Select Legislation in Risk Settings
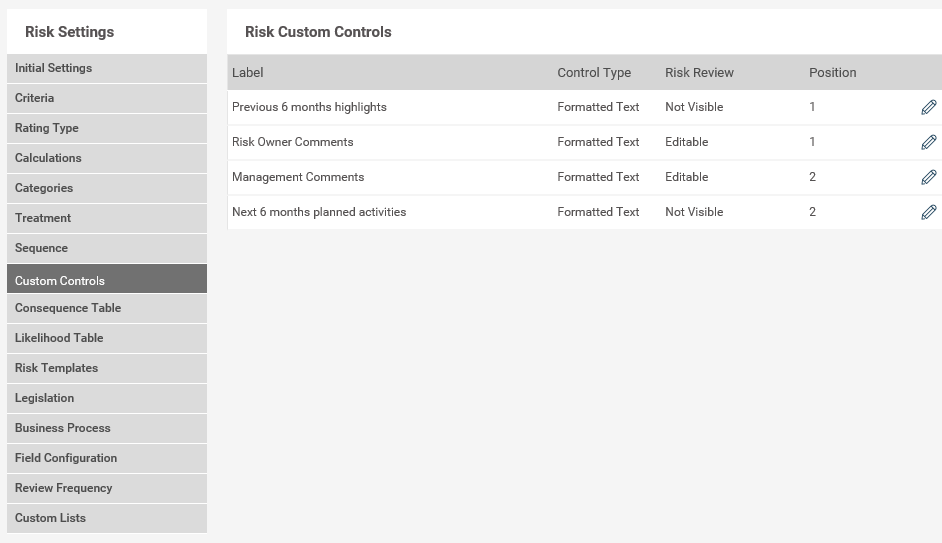The image size is (942, 543). [x=107, y=399]
